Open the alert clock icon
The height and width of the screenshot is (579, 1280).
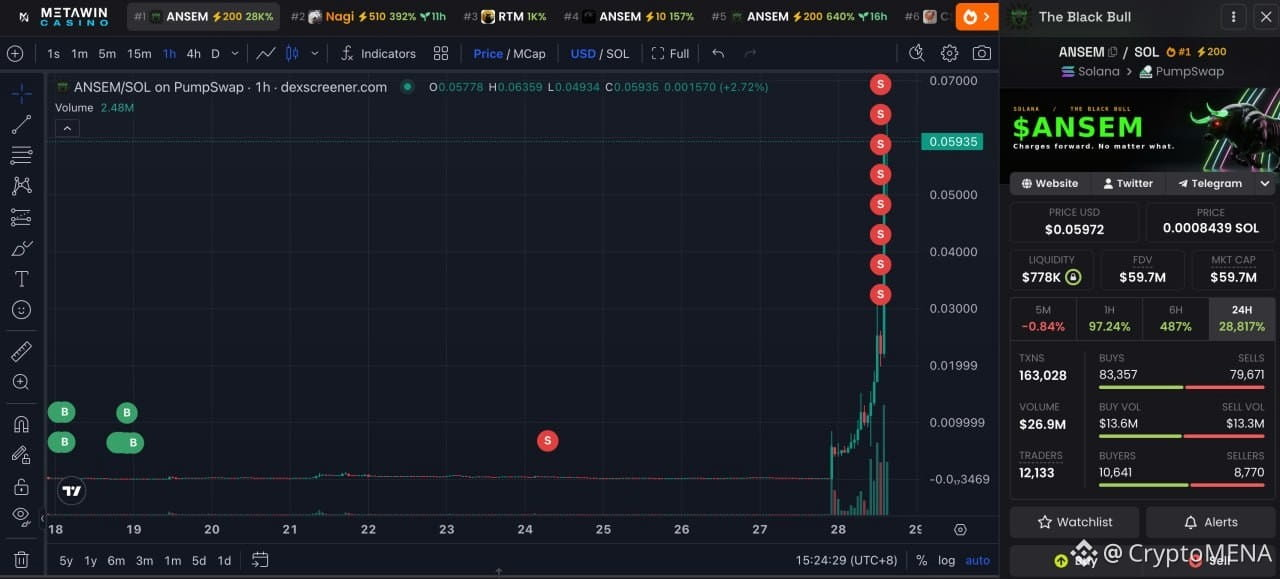[916, 53]
